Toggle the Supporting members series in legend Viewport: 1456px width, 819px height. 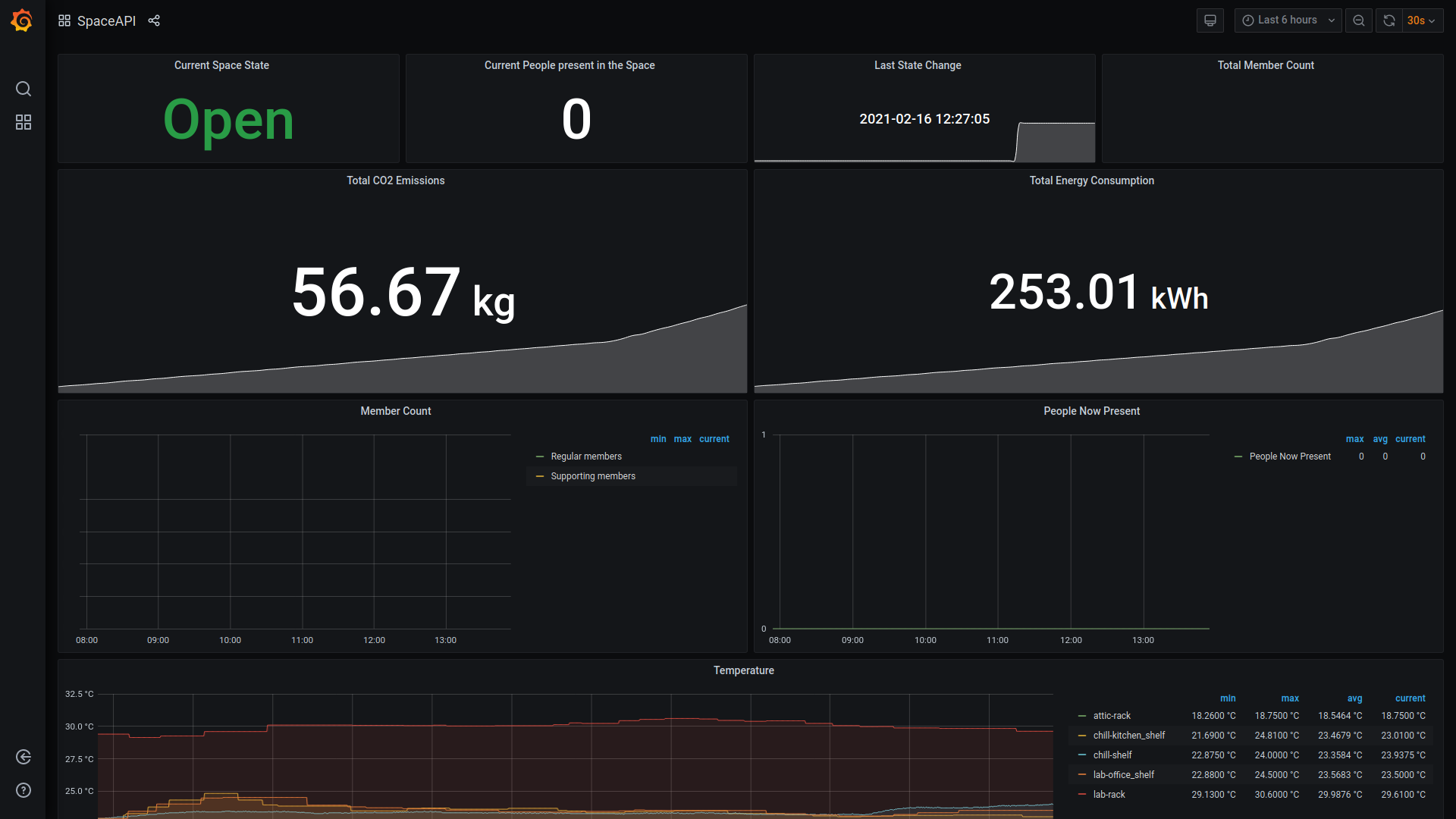click(593, 476)
